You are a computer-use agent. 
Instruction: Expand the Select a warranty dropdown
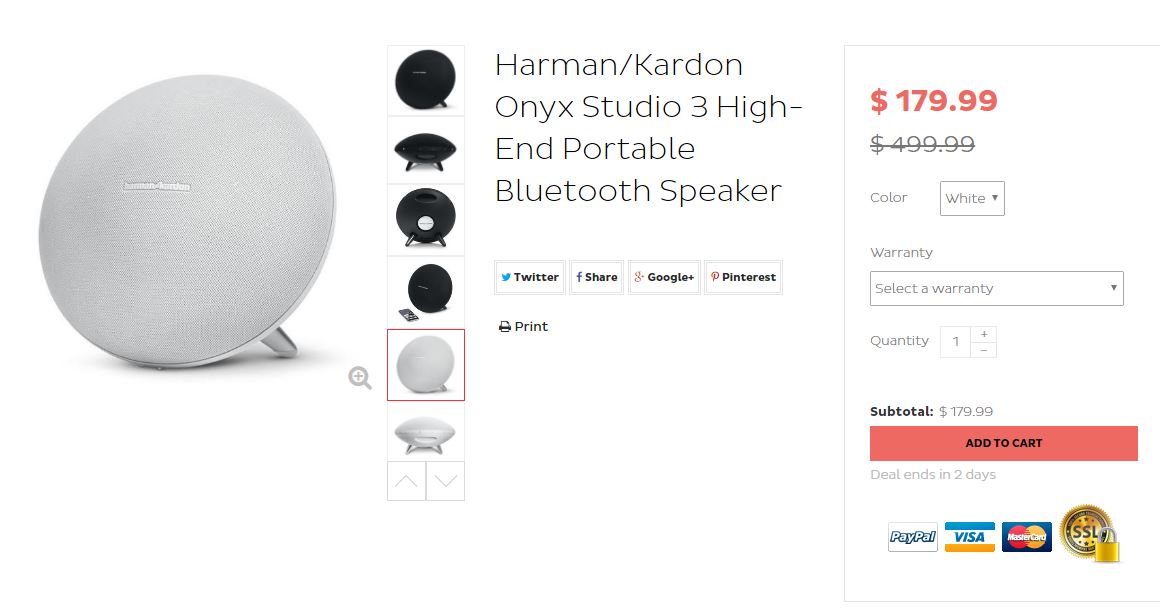[996, 288]
